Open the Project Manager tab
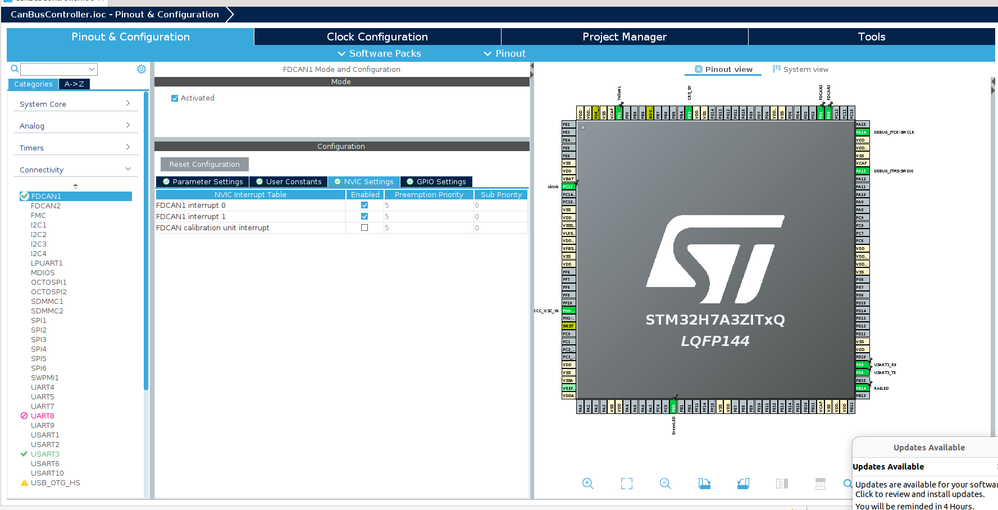This screenshot has width=998, height=510. [624, 37]
